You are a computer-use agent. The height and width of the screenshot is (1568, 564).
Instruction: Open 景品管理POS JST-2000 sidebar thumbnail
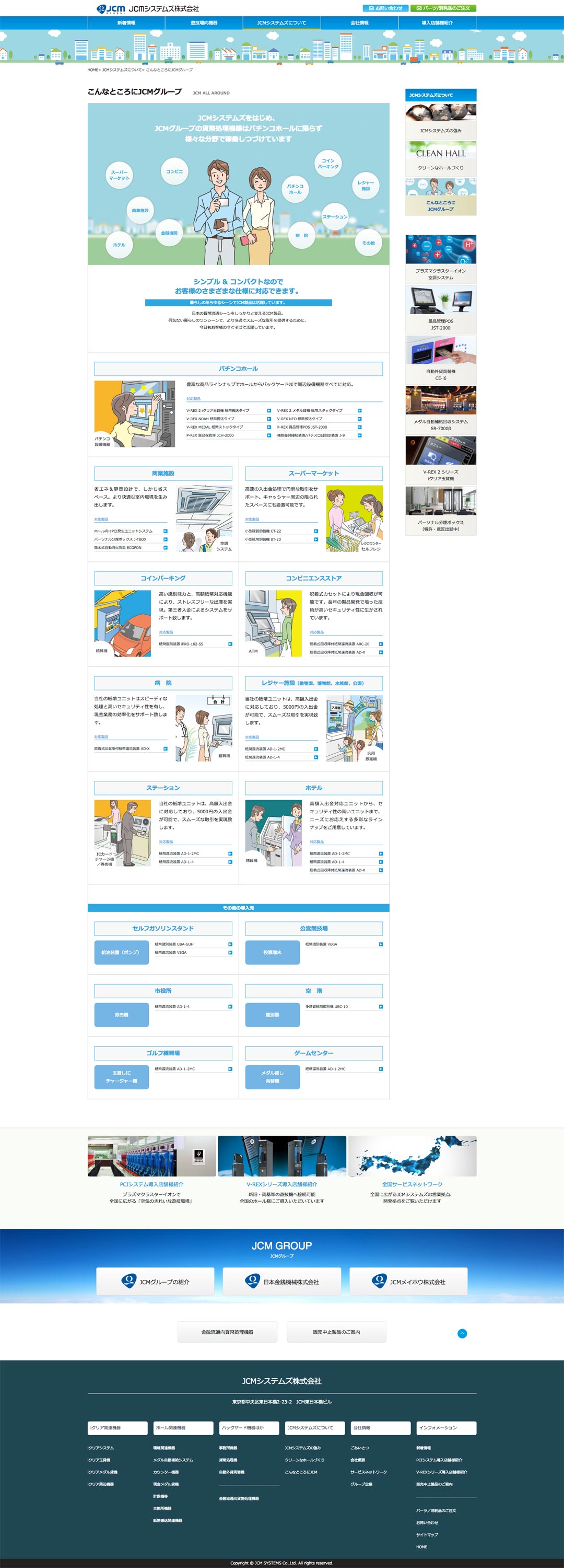click(441, 310)
